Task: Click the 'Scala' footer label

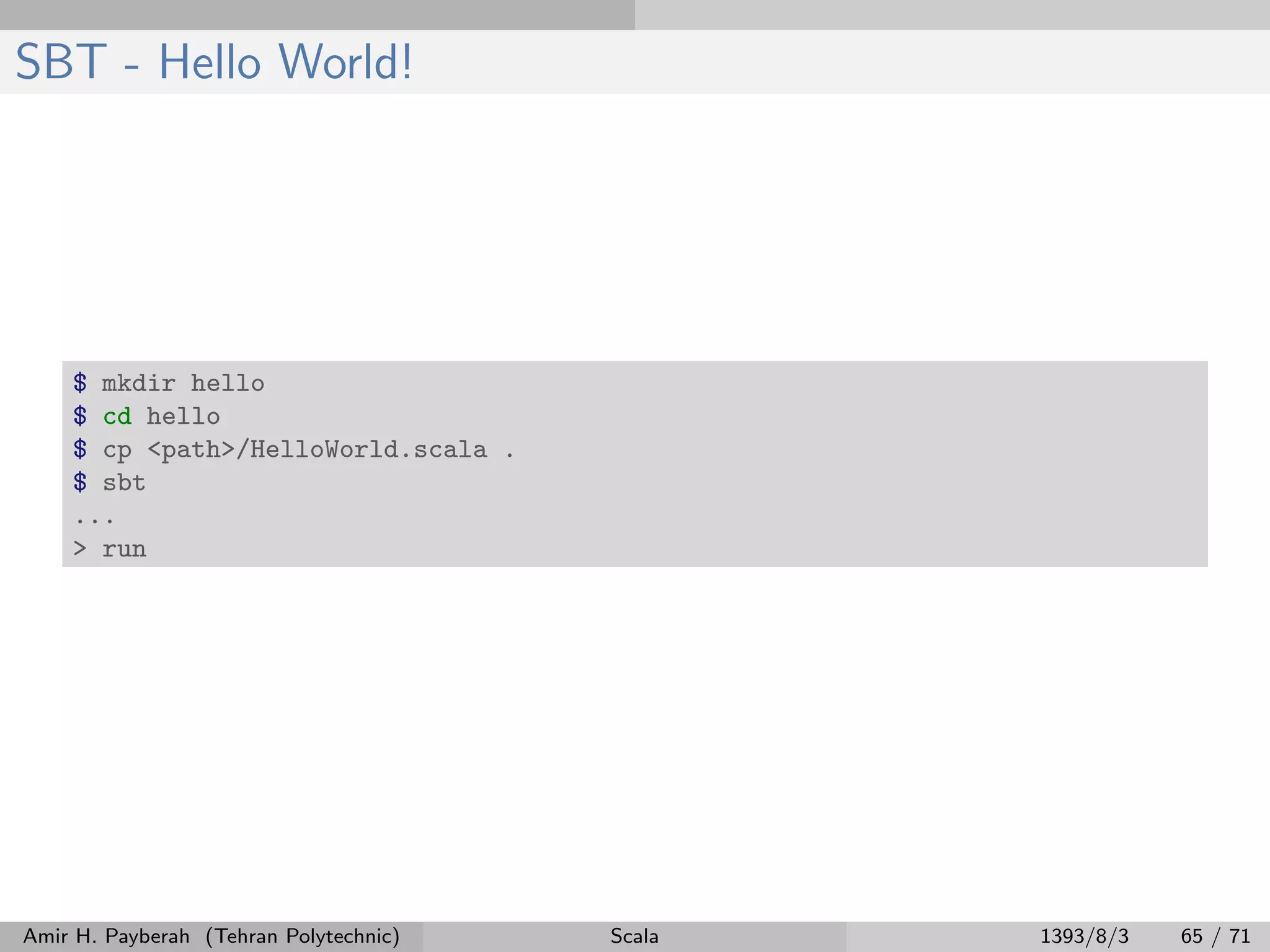Action: [x=634, y=936]
